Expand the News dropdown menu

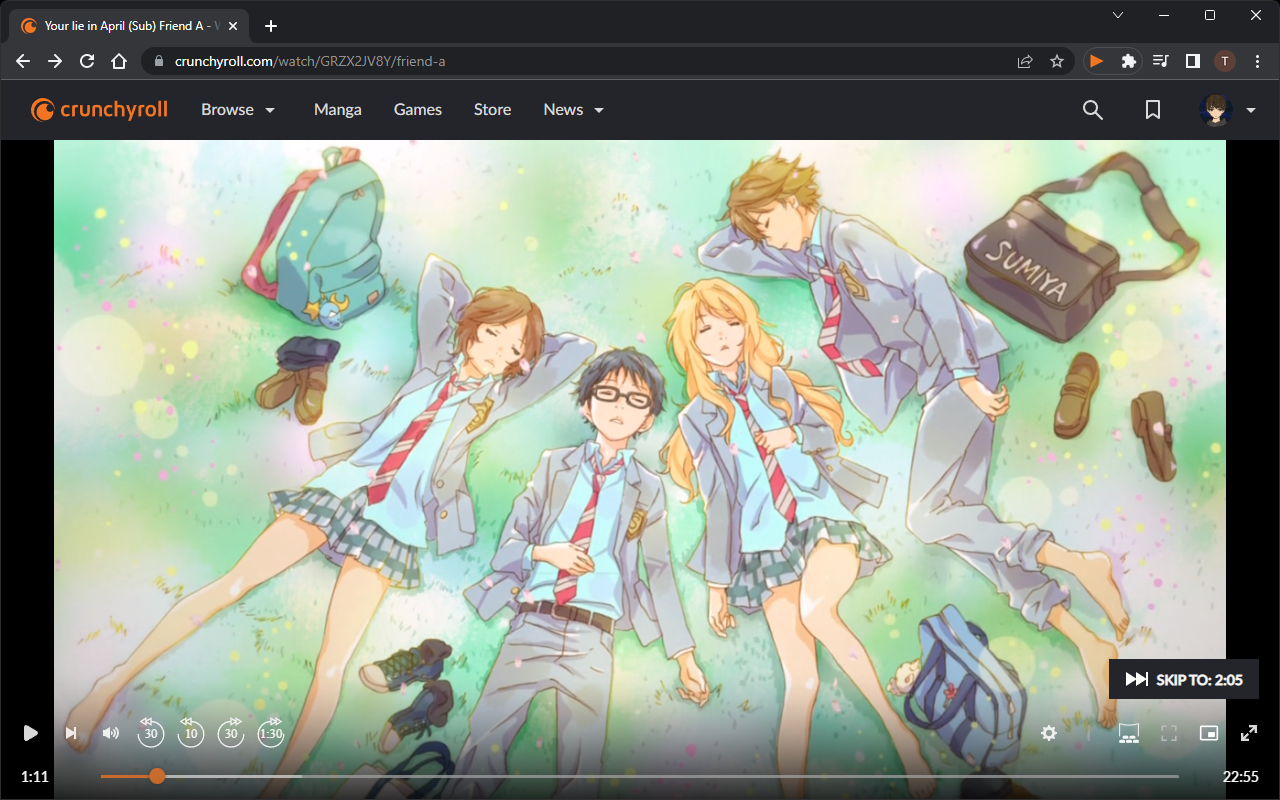pos(574,110)
